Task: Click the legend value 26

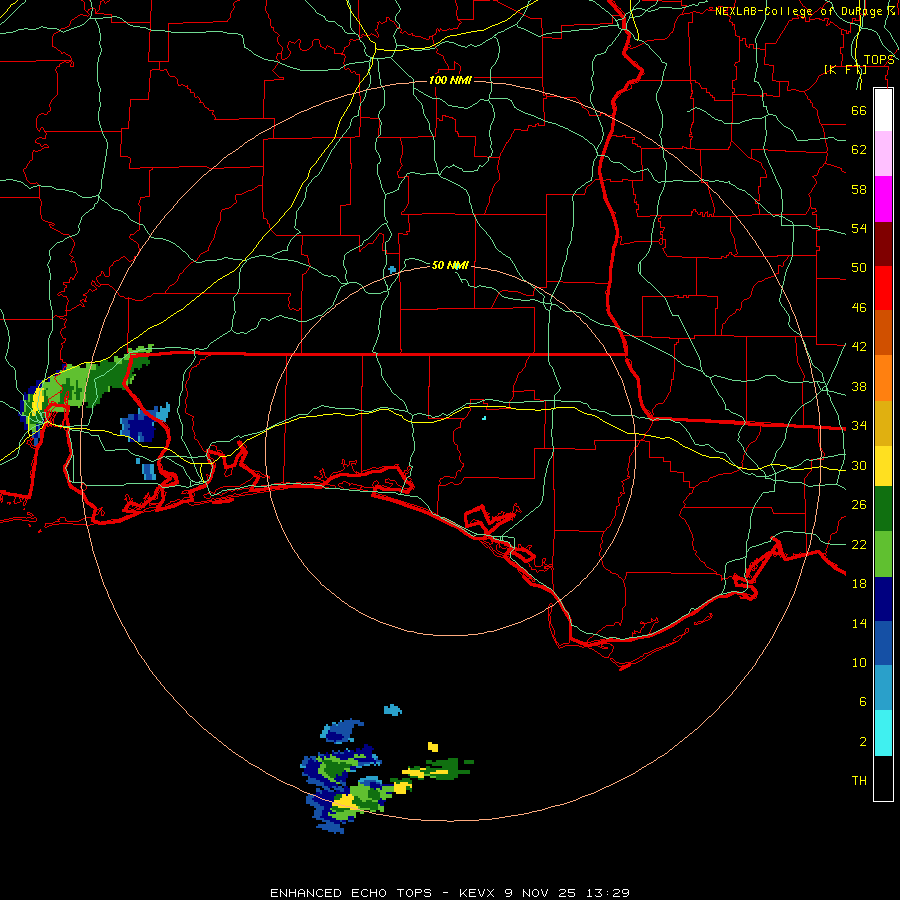Action: click(x=859, y=505)
